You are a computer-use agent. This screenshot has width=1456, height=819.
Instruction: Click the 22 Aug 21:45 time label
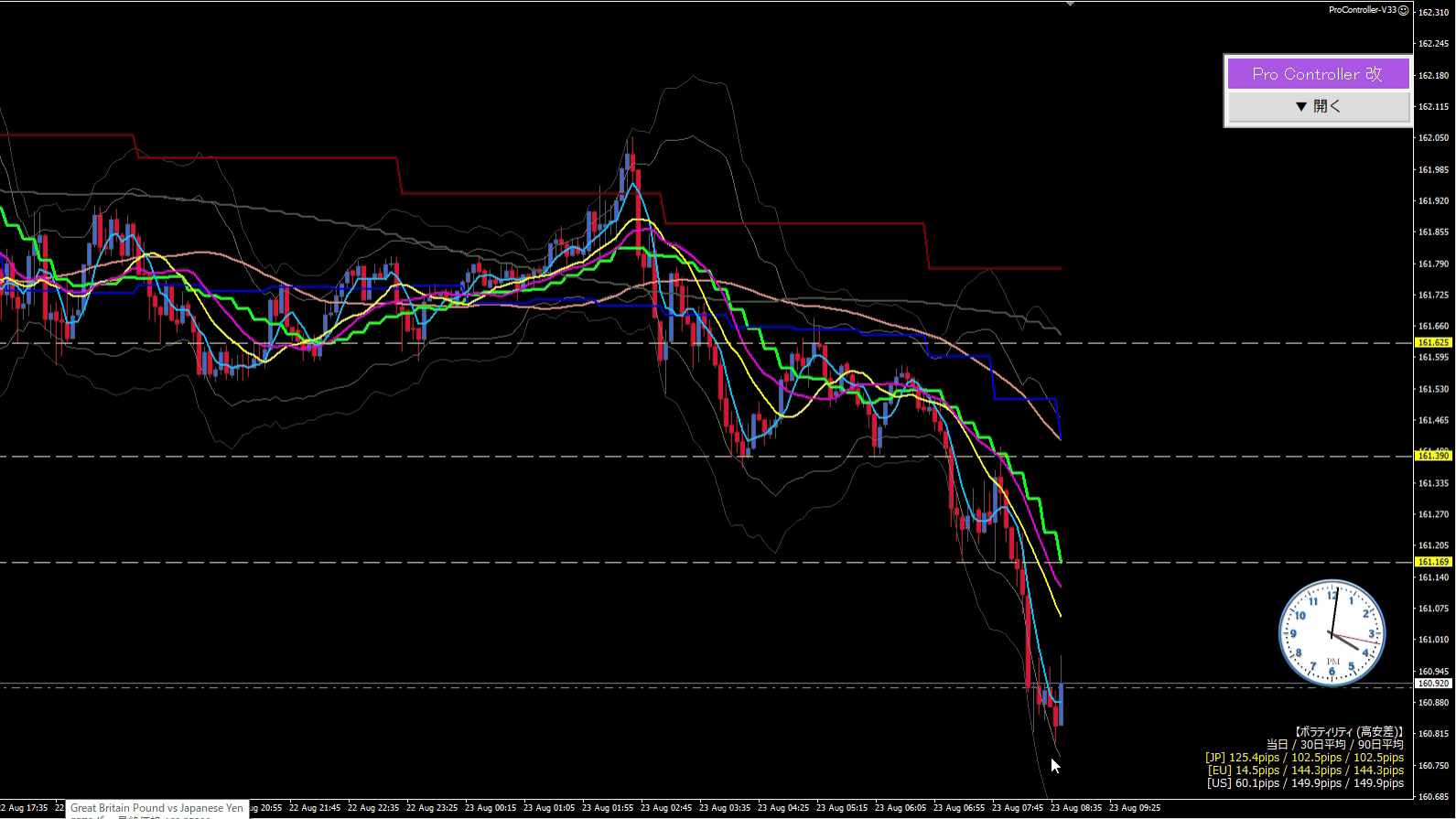tap(317, 808)
